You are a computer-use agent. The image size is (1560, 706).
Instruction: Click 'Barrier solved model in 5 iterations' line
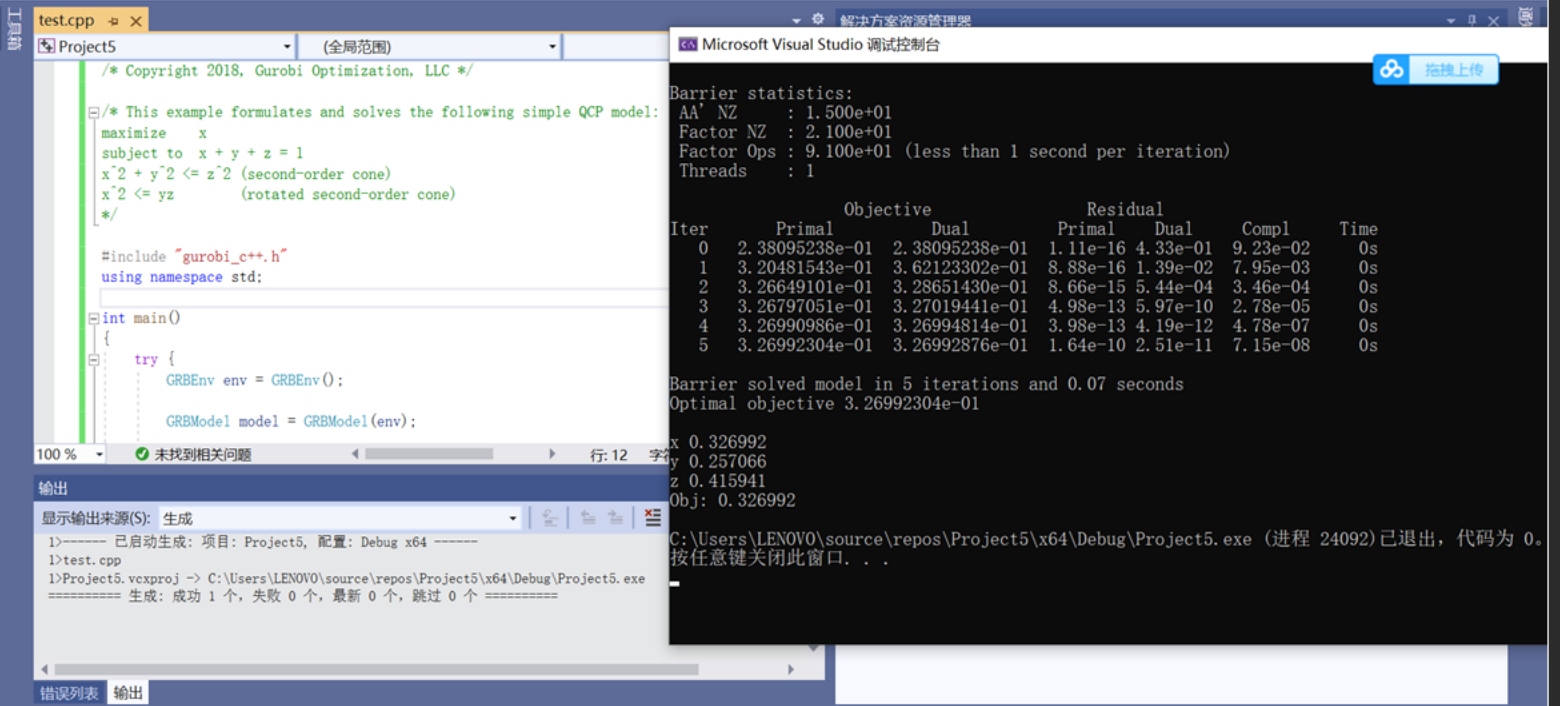pos(927,384)
